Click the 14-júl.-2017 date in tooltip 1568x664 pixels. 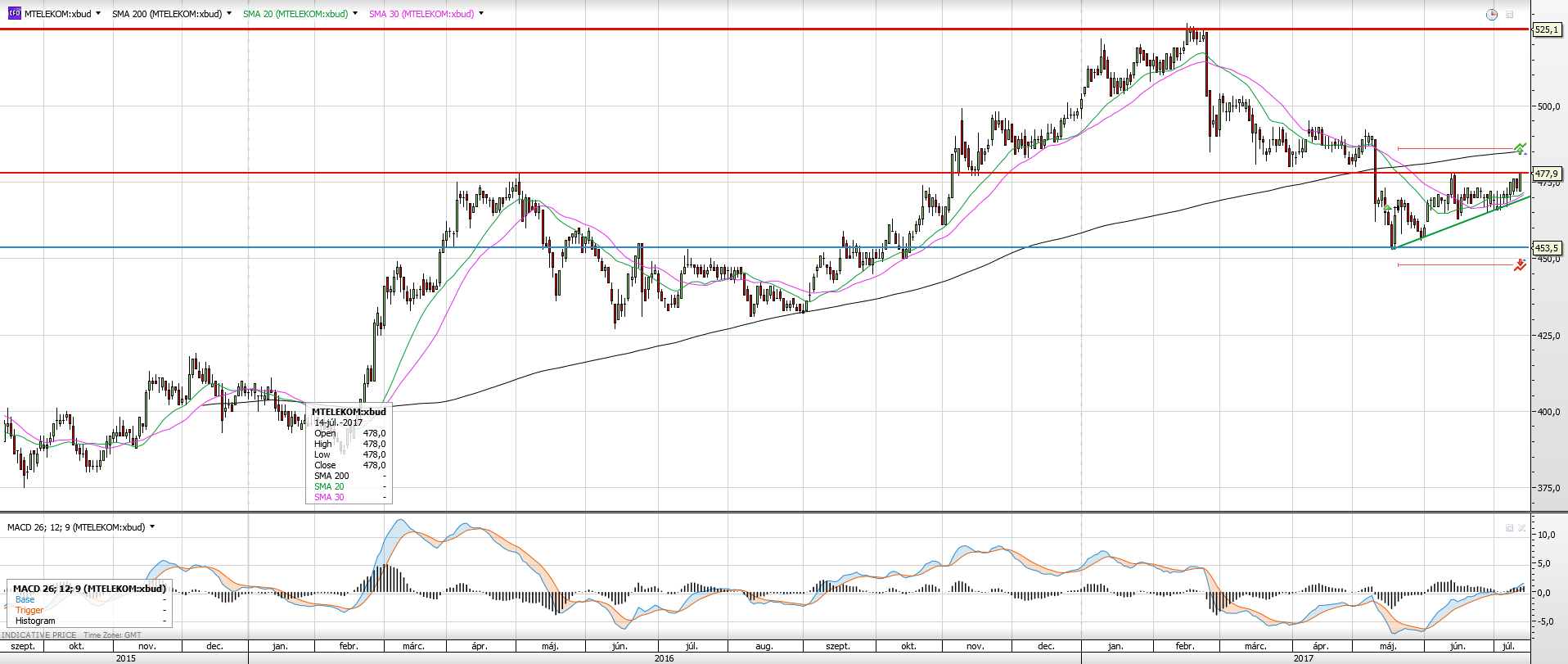[338, 422]
